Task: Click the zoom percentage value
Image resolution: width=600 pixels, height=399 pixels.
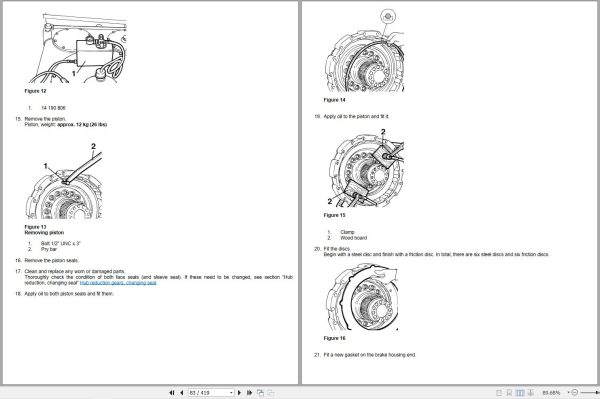Action: tap(551, 393)
